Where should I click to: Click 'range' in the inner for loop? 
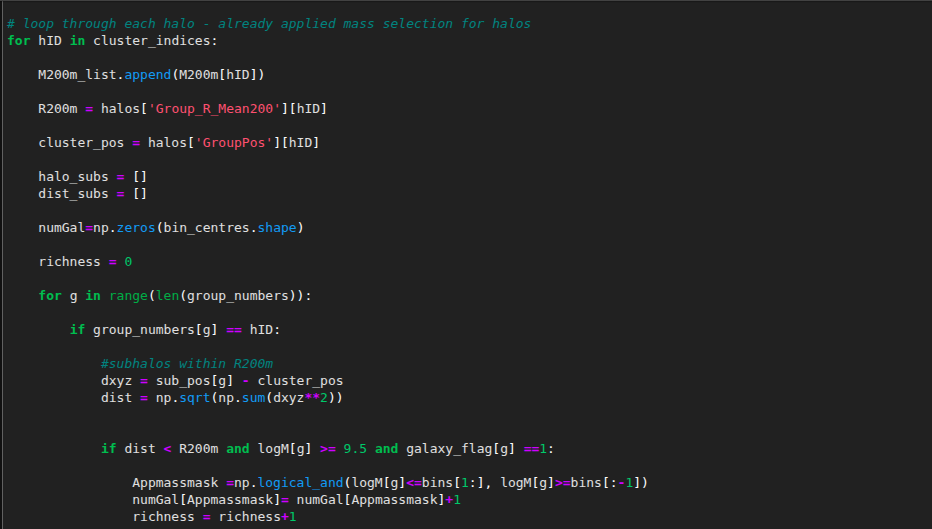tap(128, 295)
